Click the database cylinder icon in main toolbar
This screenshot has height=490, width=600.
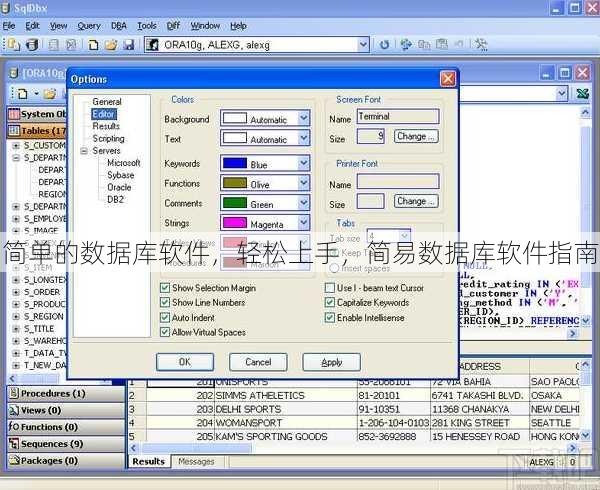[x=32, y=45]
